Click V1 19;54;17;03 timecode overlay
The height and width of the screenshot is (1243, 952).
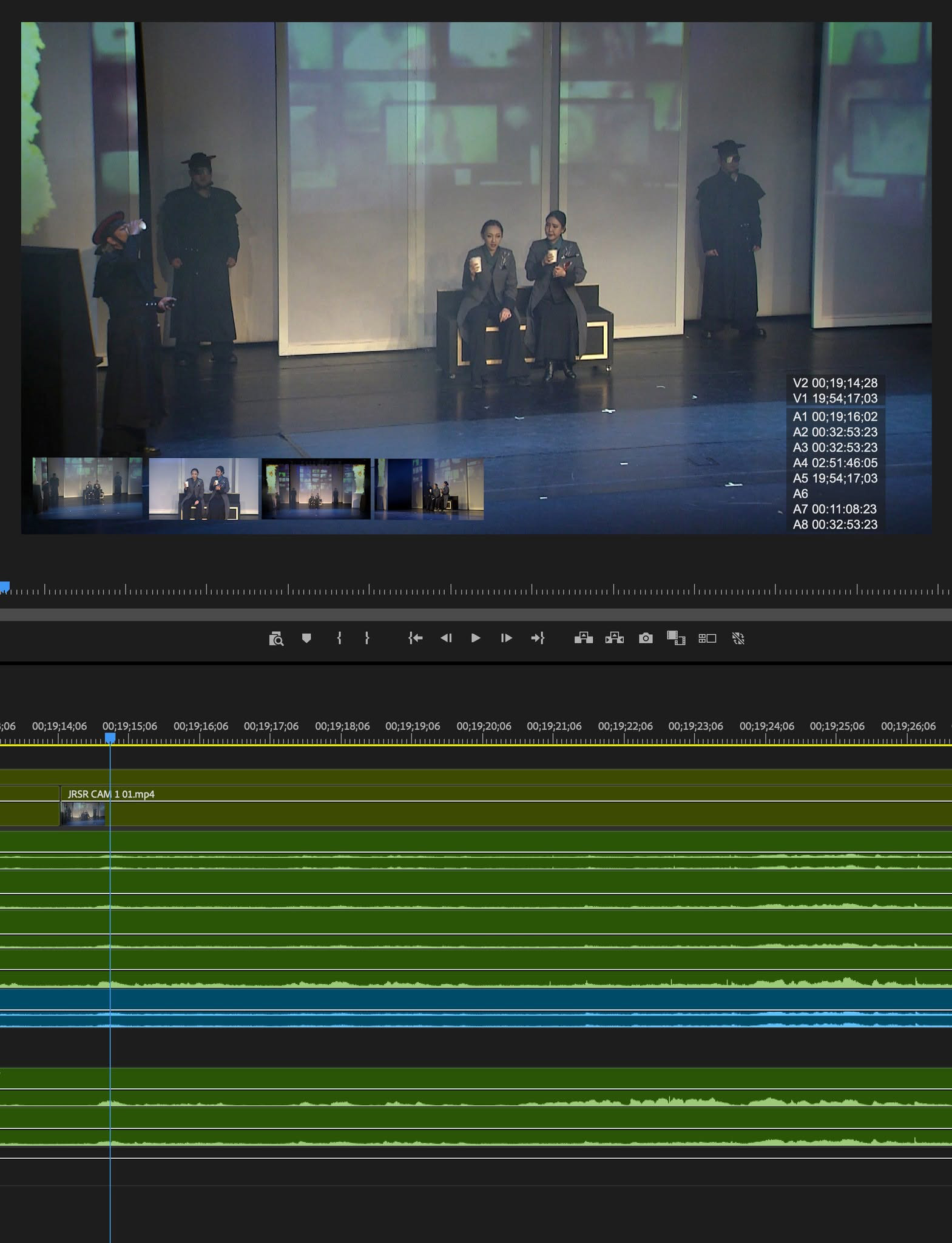click(835, 398)
